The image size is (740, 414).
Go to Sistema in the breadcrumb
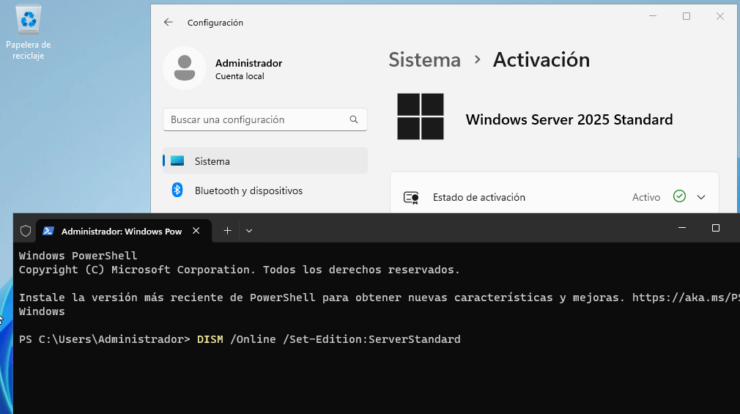point(424,60)
